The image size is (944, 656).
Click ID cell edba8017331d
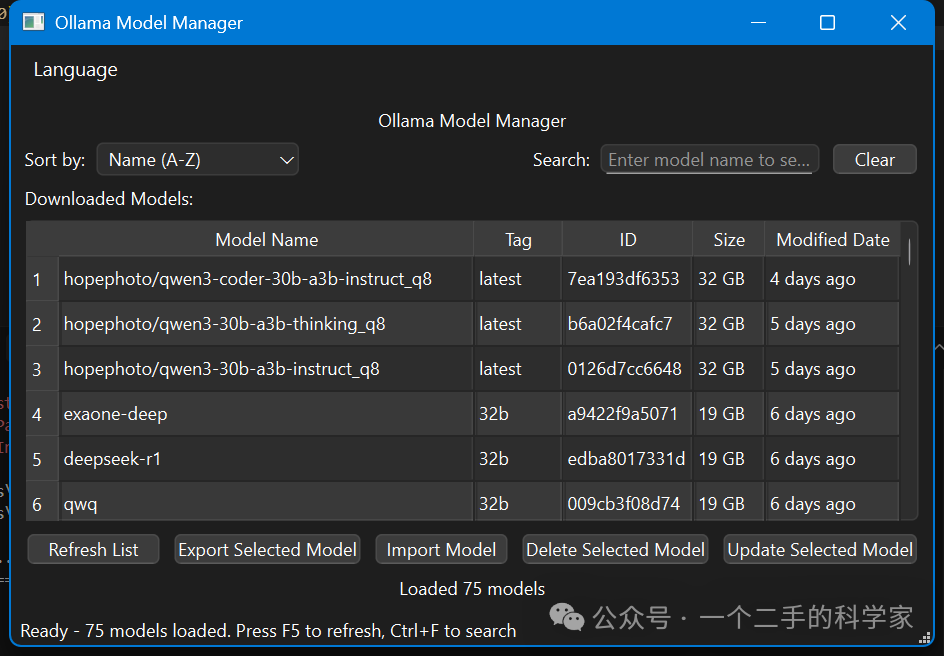pos(627,459)
